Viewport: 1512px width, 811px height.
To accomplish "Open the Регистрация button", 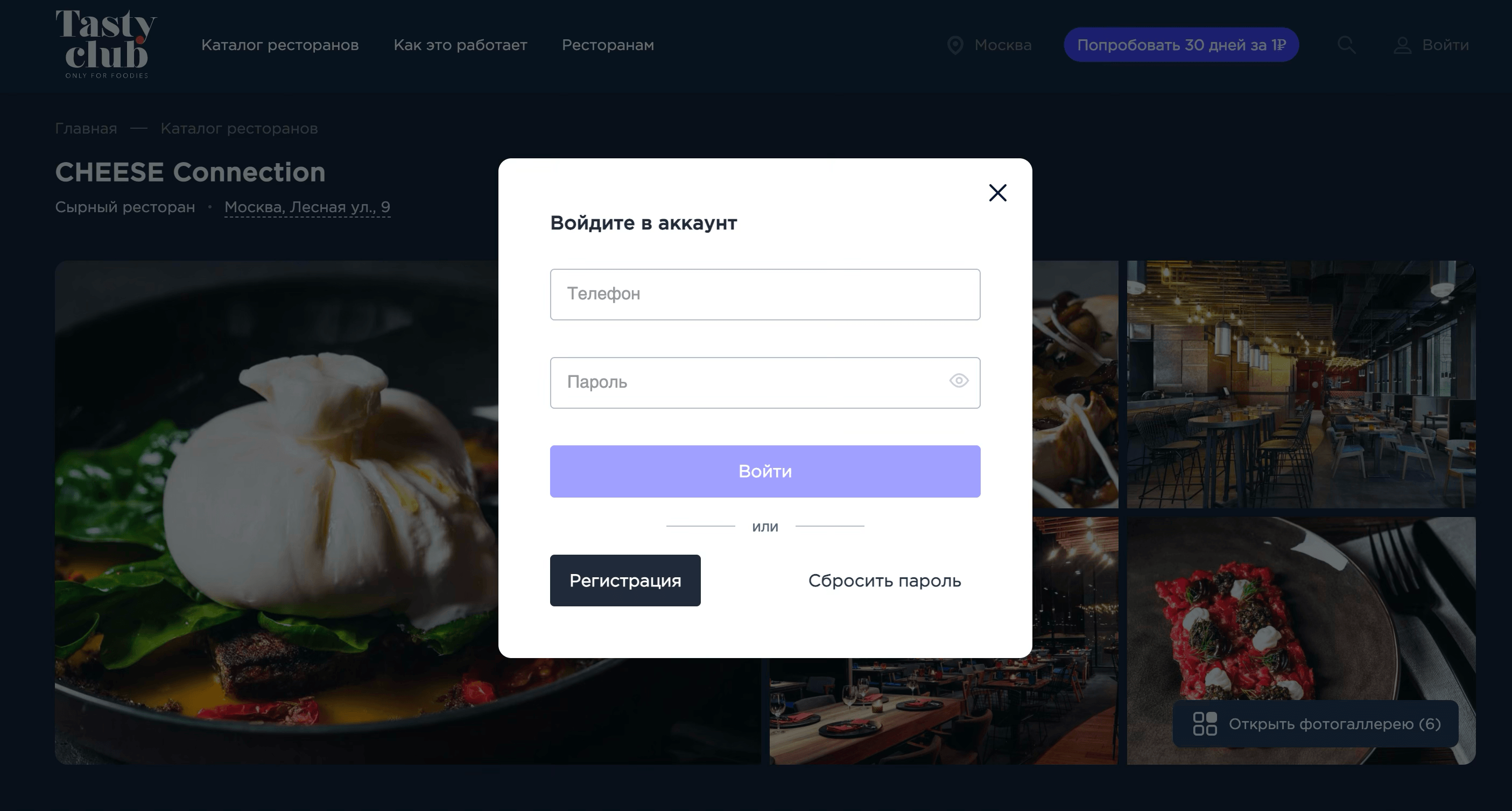I will coord(625,580).
